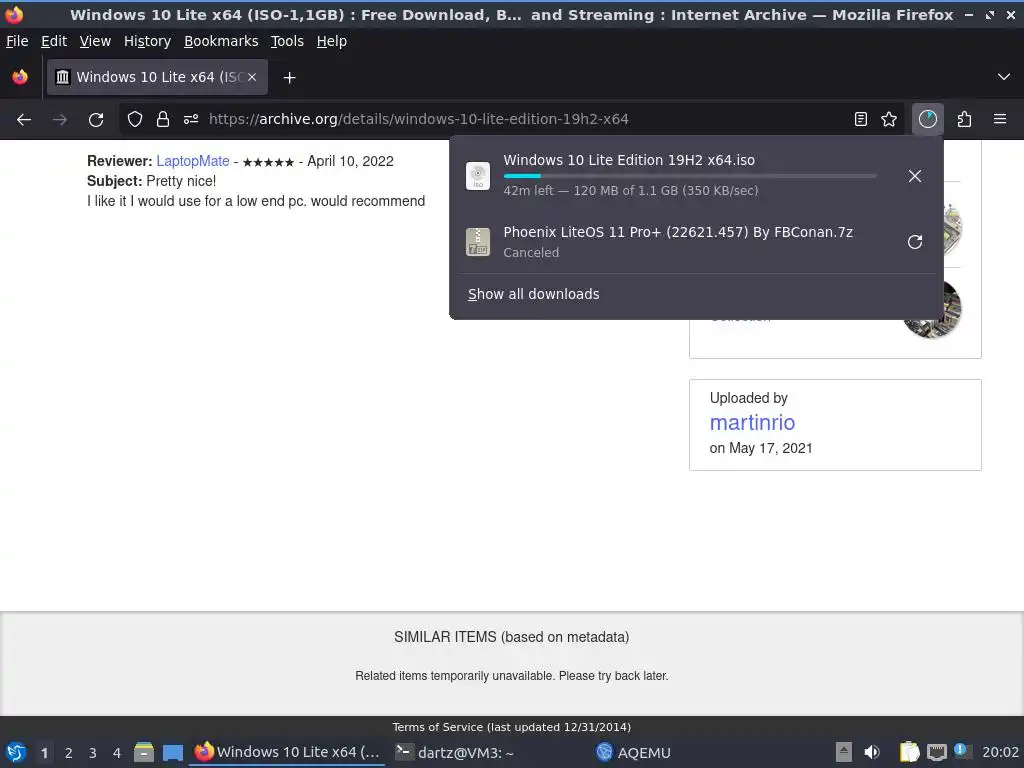
Task: Close the Windows 10 Lite x64 tab
Action: click(x=252, y=77)
